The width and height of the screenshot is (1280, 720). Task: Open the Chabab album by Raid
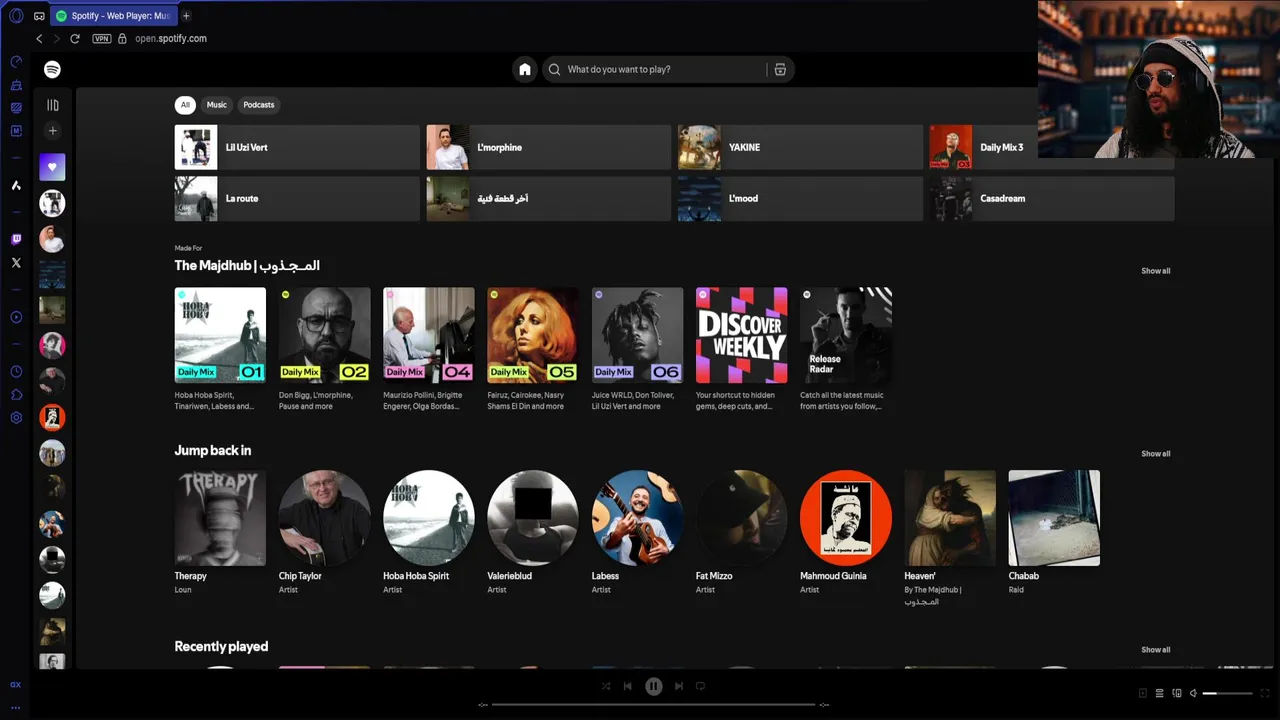click(1054, 518)
